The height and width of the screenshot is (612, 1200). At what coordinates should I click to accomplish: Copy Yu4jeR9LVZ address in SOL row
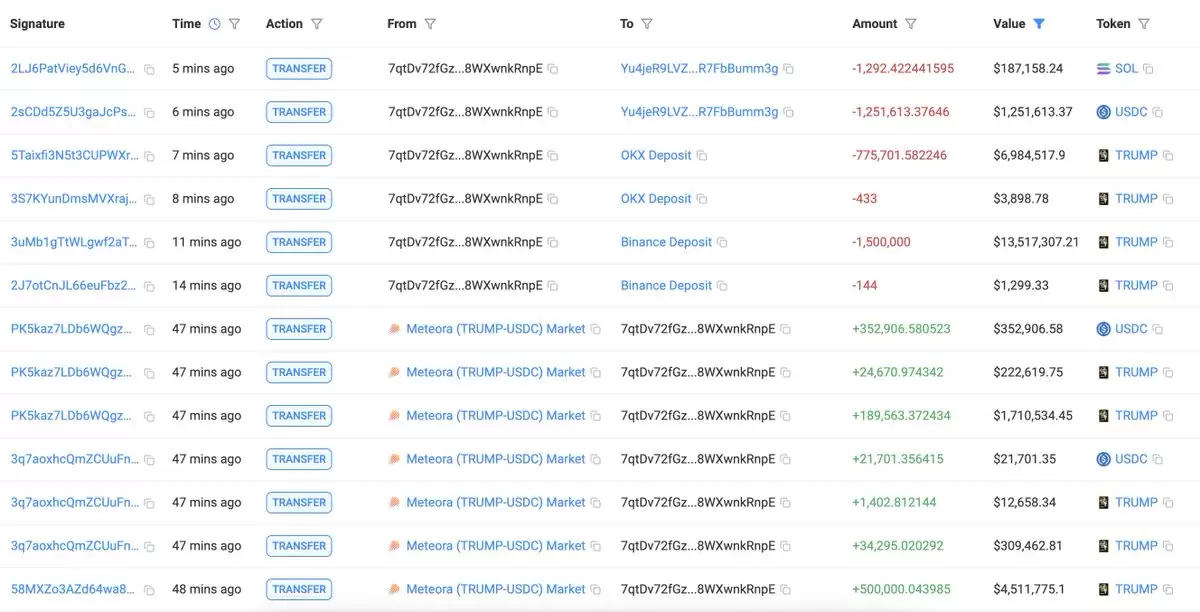788,69
